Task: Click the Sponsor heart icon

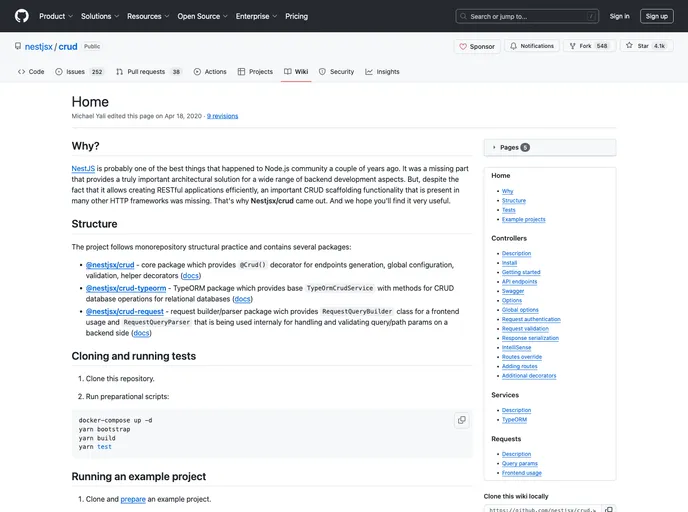Action: (463, 46)
